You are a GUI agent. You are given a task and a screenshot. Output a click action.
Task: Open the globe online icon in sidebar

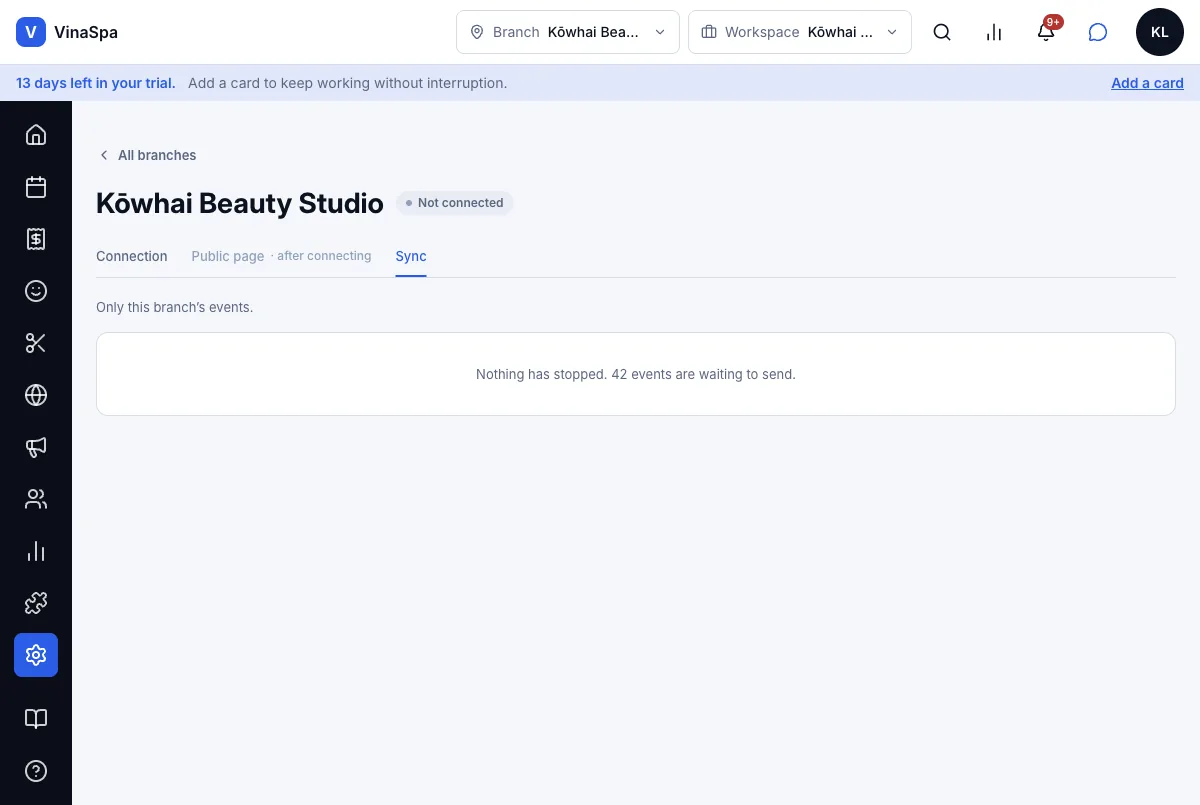tap(36, 395)
